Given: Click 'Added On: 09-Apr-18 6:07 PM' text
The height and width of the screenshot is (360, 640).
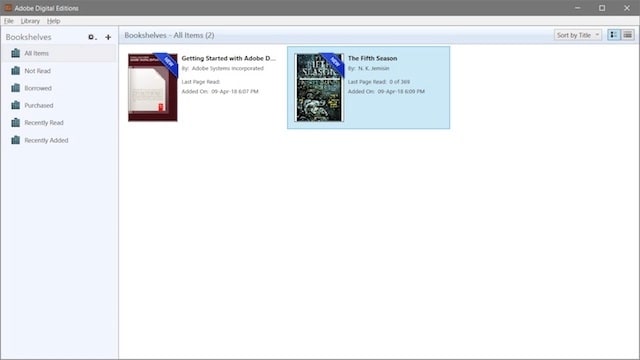Looking at the screenshot, I should [x=220, y=91].
